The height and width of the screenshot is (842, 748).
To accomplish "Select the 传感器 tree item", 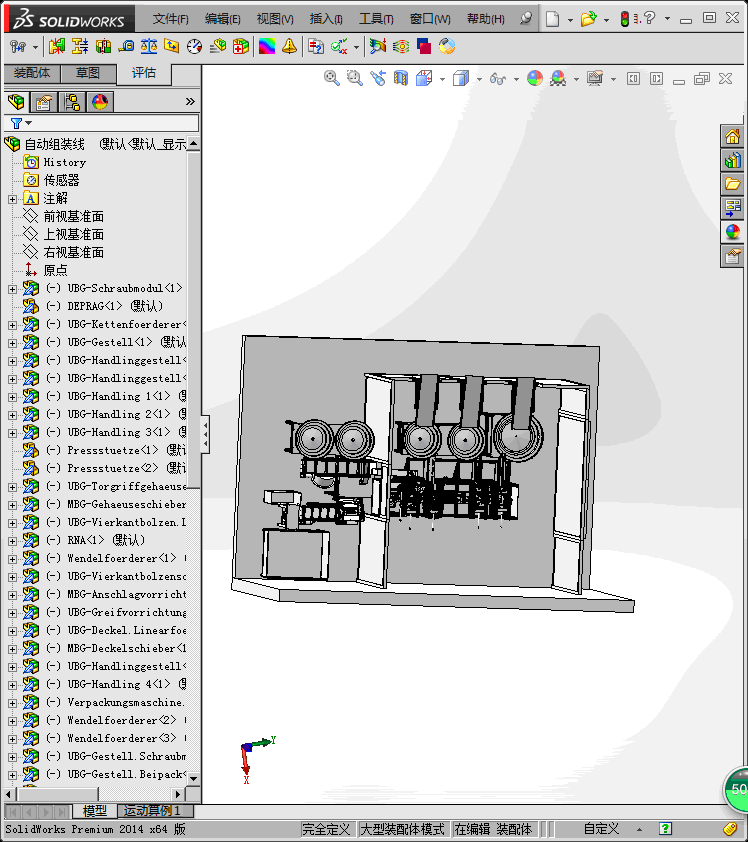I will click(61, 180).
